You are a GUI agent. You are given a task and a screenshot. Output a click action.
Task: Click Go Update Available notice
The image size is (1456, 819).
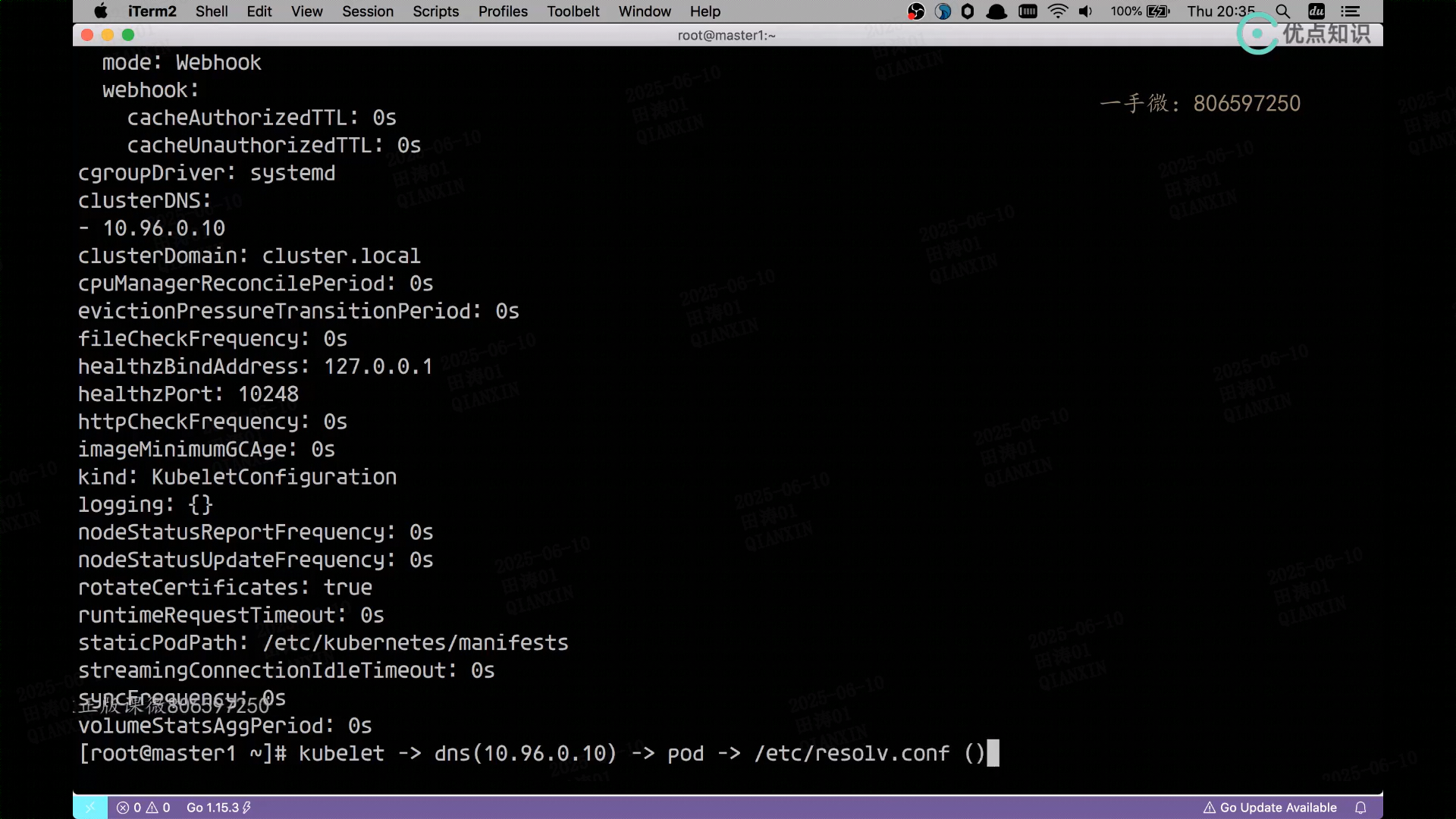(1270, 808)
